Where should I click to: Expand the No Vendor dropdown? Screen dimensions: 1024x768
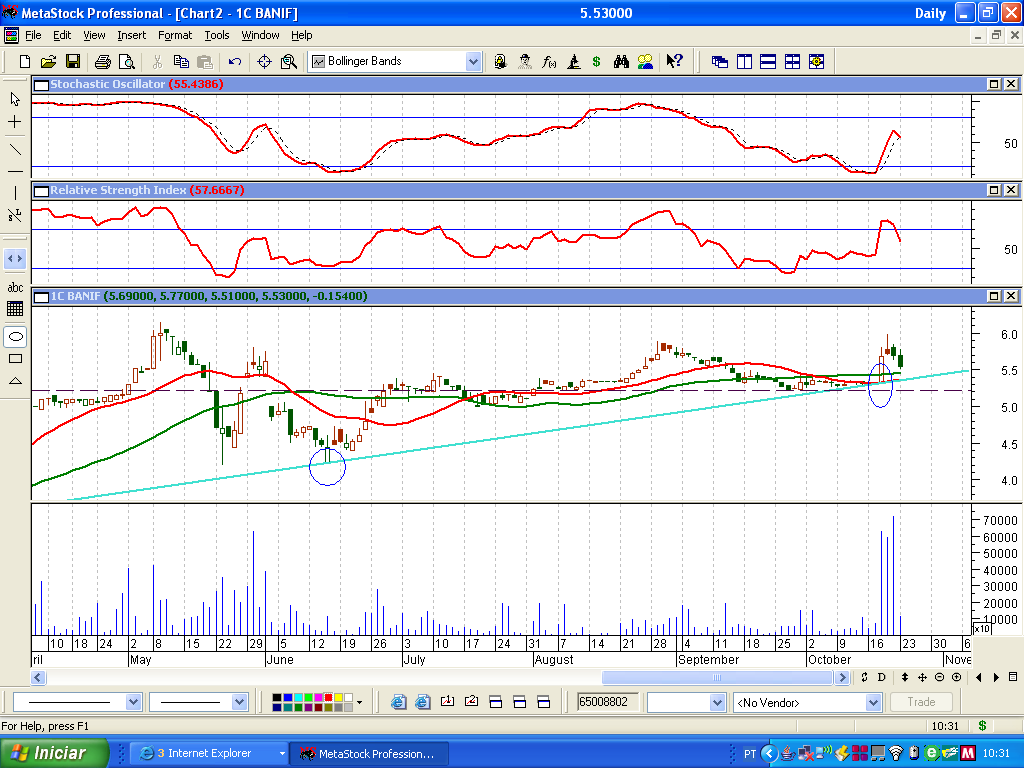pyautogui.click(x=873, y=702)
